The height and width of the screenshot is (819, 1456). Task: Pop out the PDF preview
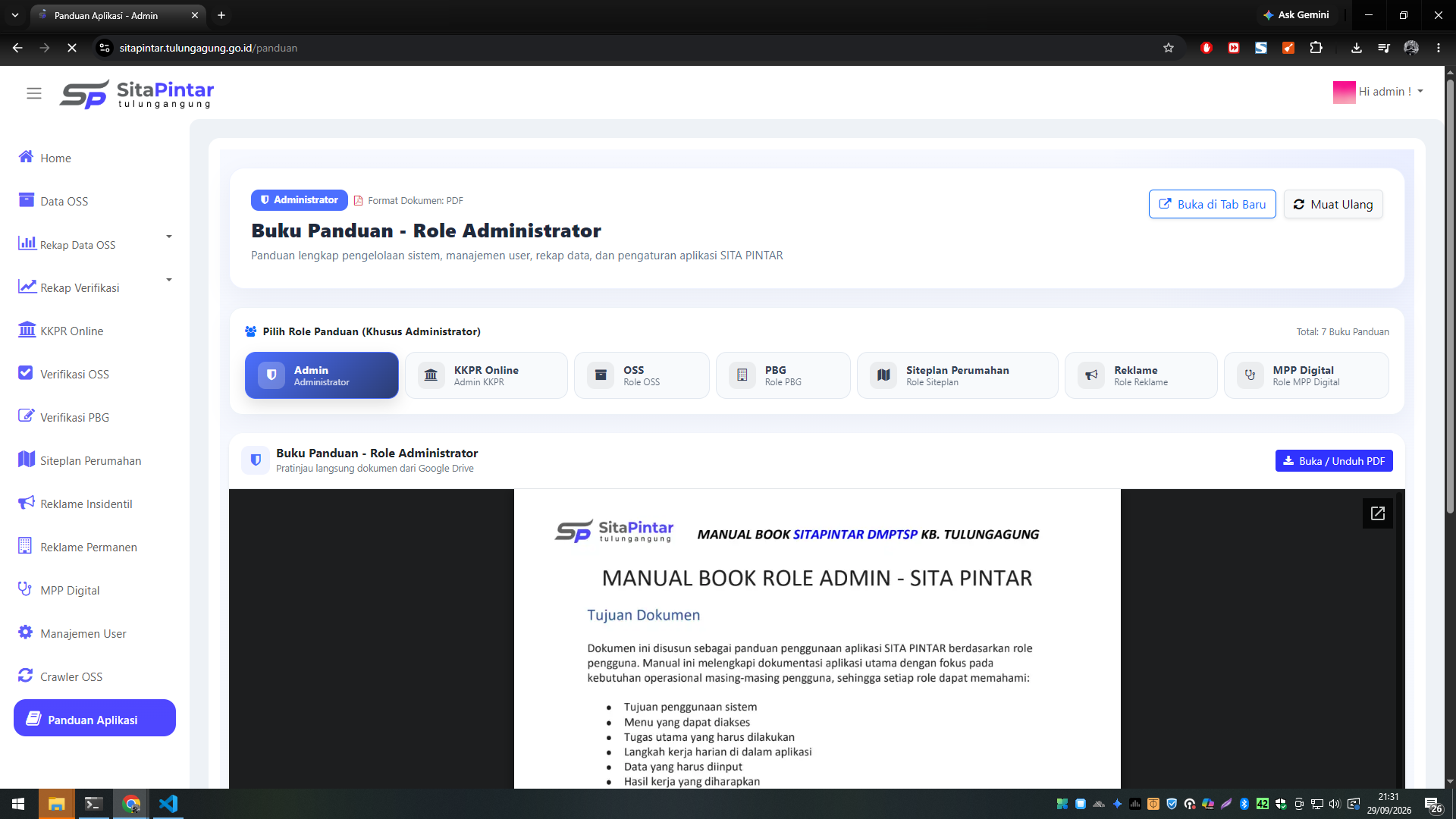tap(1377, 513)
